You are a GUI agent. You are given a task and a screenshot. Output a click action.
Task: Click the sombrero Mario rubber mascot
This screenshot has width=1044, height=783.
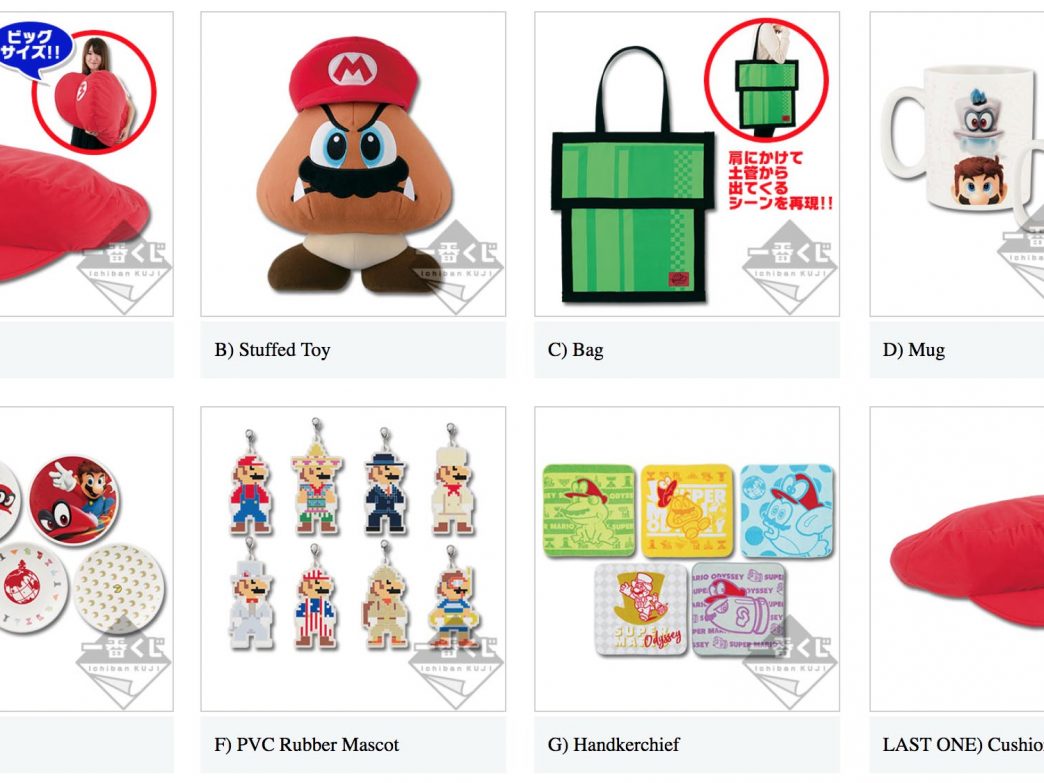coord(316,477)
